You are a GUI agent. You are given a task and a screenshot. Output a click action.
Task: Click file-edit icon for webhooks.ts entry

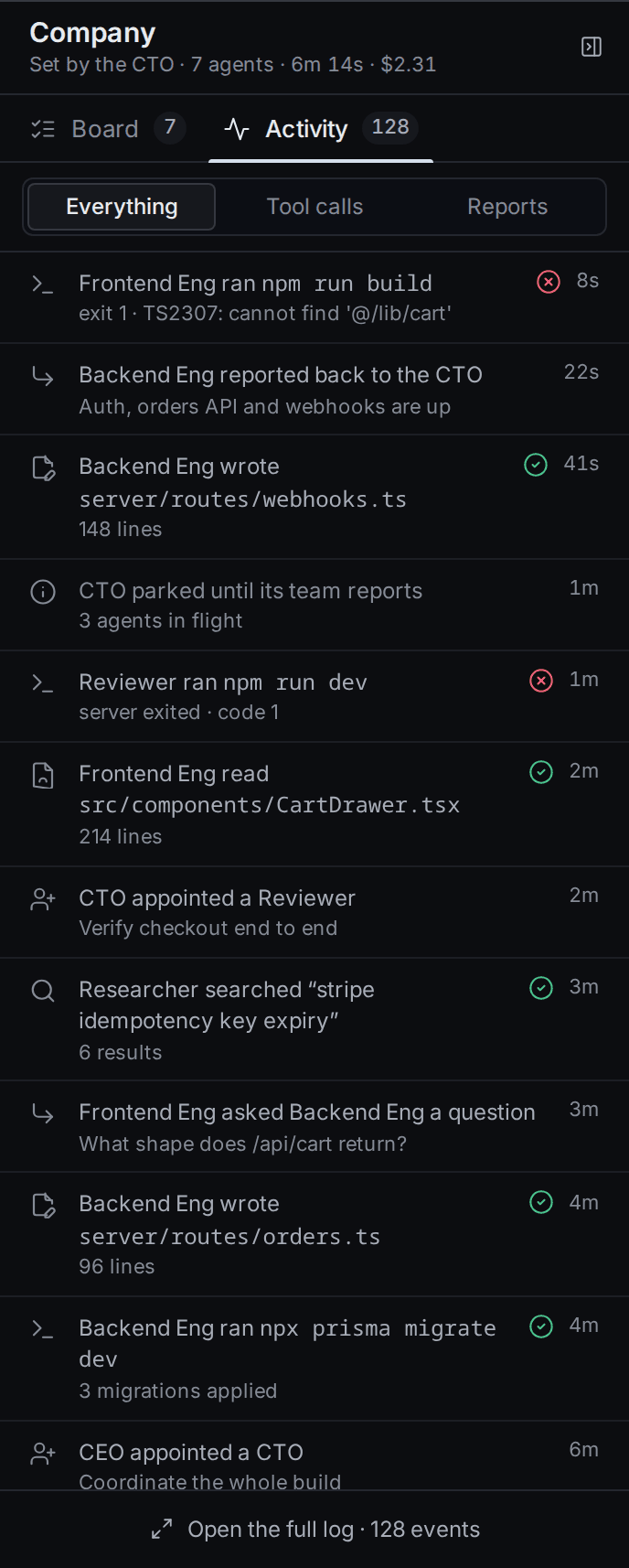pyautogui.click(x=43, y=468)
